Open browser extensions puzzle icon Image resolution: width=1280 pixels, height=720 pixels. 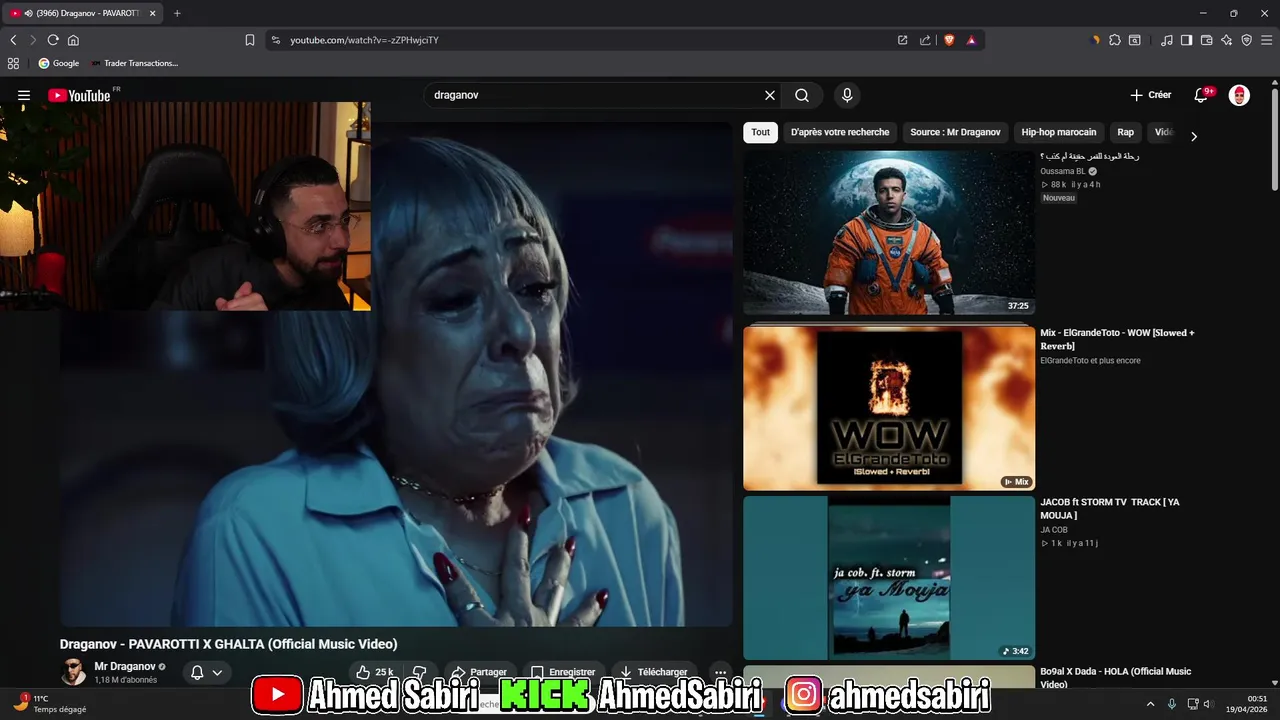pyautogui.click(x=1115, y=40)
